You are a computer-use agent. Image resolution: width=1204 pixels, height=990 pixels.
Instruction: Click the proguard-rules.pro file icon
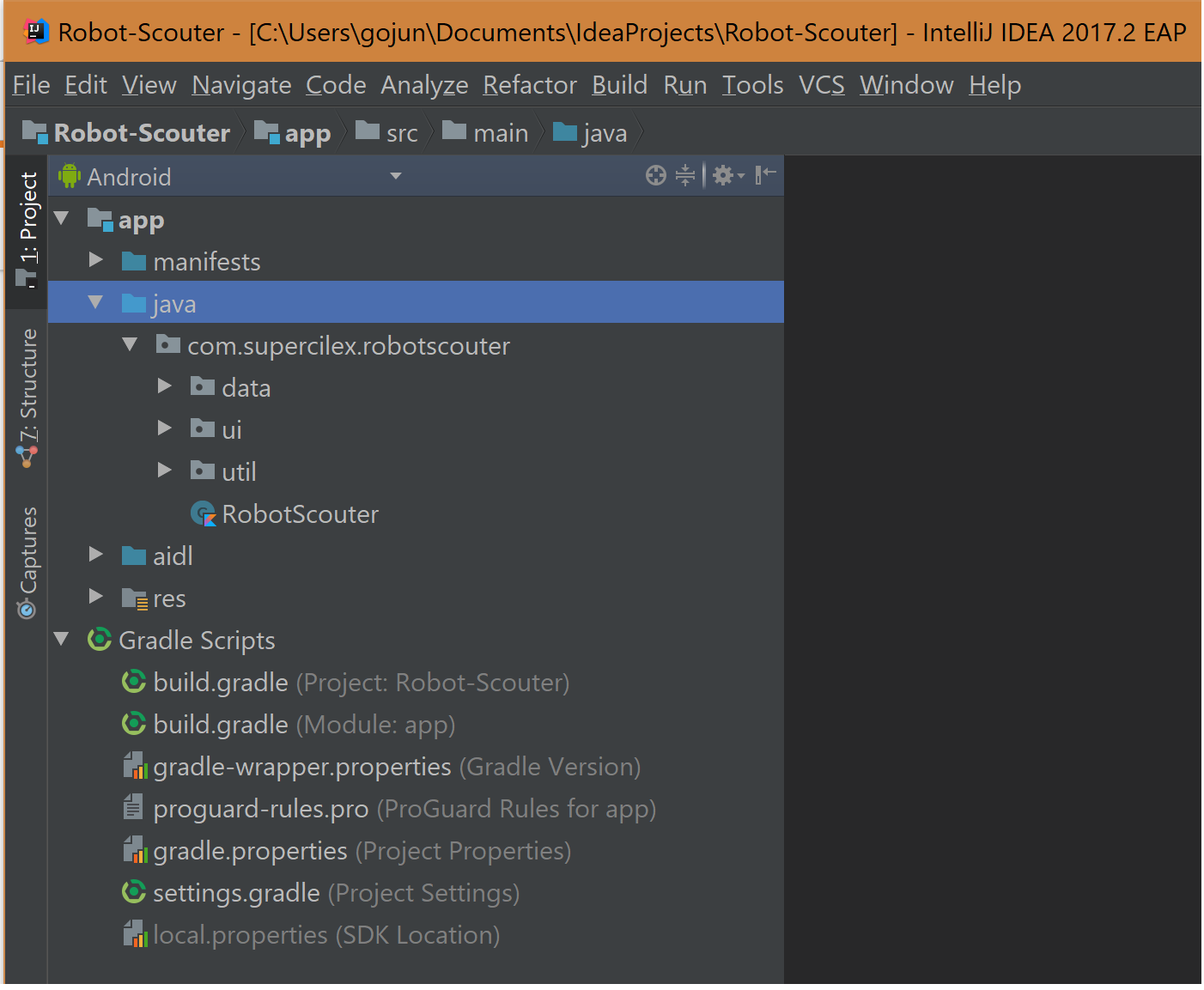[133, 807]
